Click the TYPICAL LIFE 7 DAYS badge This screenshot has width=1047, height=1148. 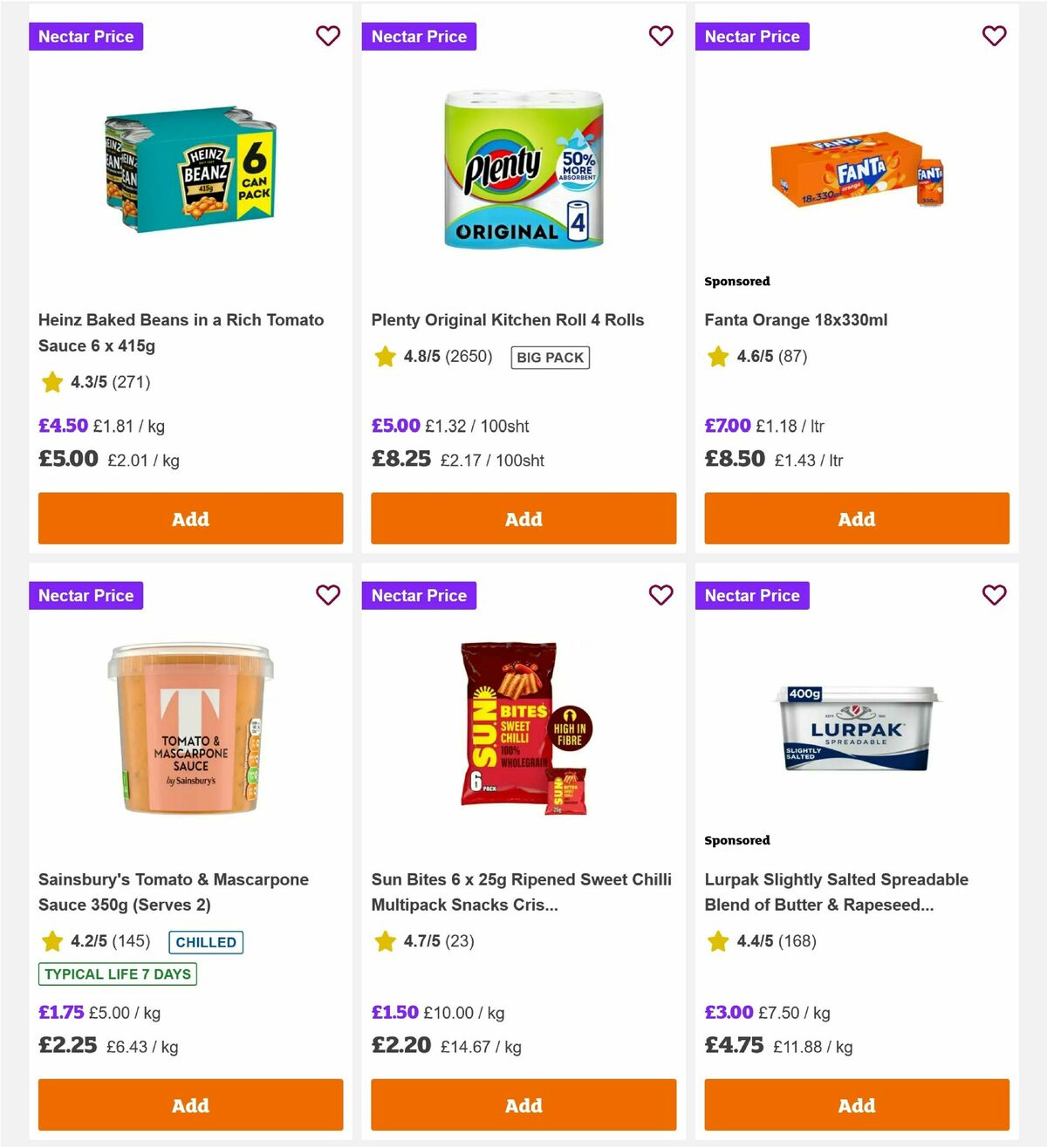pyautogui.click(x=117, y=974)
